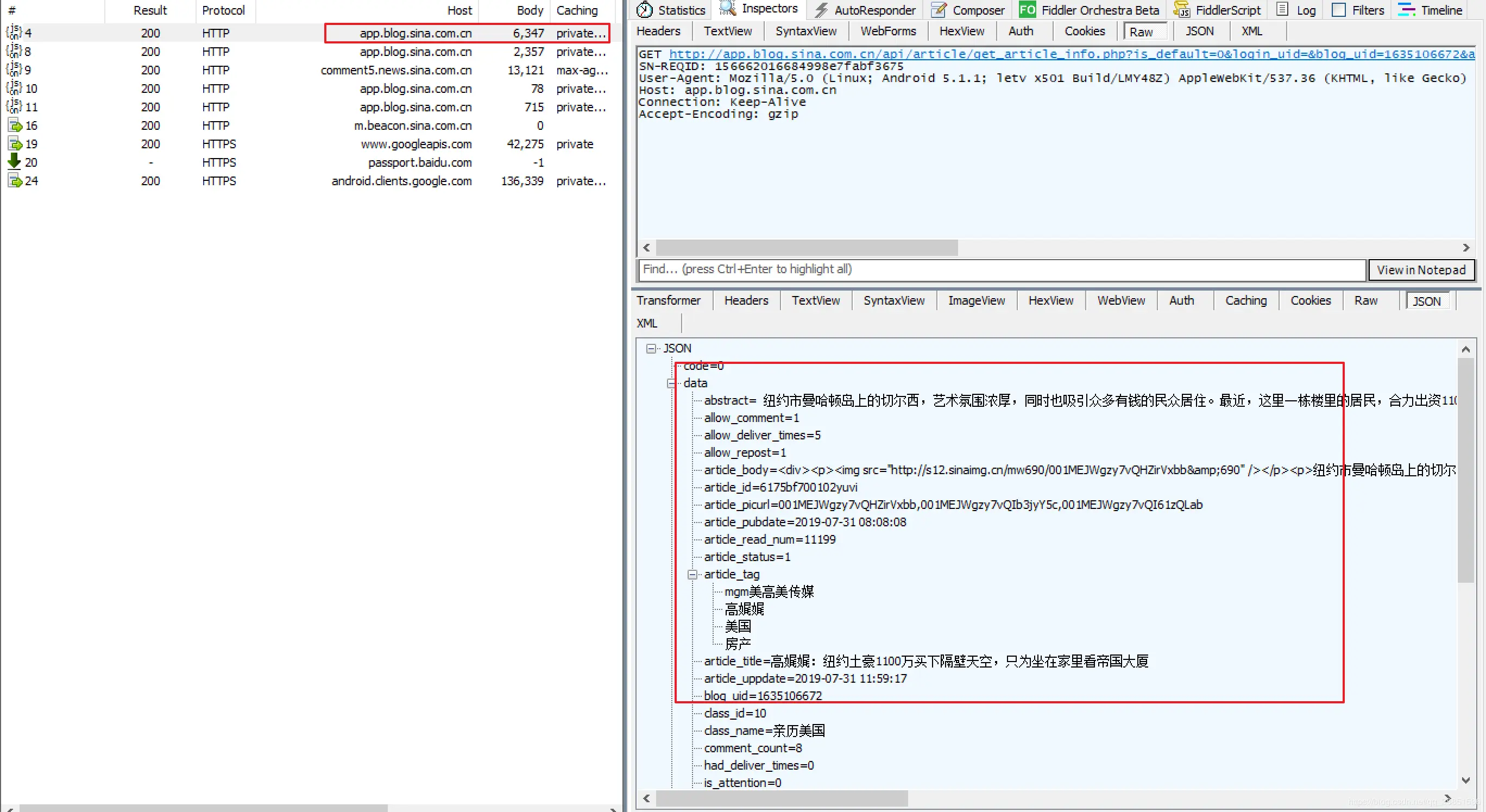Click the Timeline icon
Viewport: 1486px width, 812px height.
tap(1406, 10)
